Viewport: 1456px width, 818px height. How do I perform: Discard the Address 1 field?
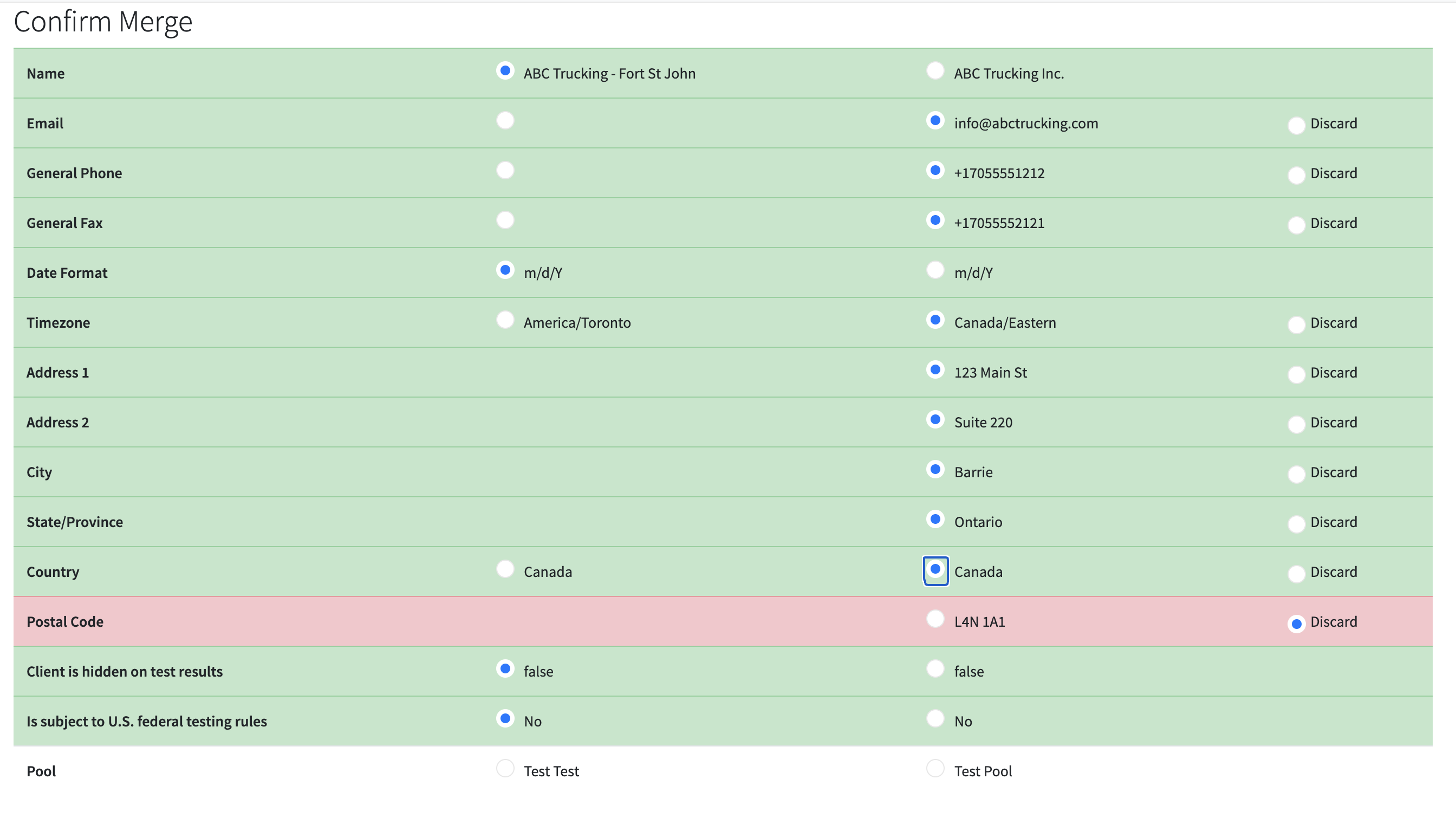[1296, 374]
